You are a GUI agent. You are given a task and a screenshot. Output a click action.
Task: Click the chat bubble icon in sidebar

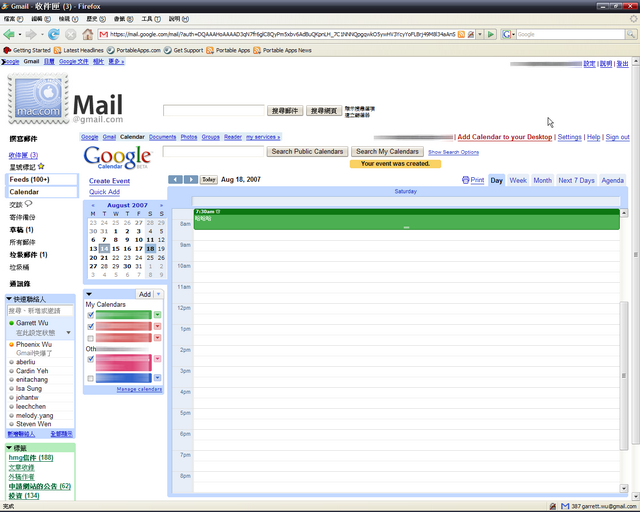coord(28,204)
